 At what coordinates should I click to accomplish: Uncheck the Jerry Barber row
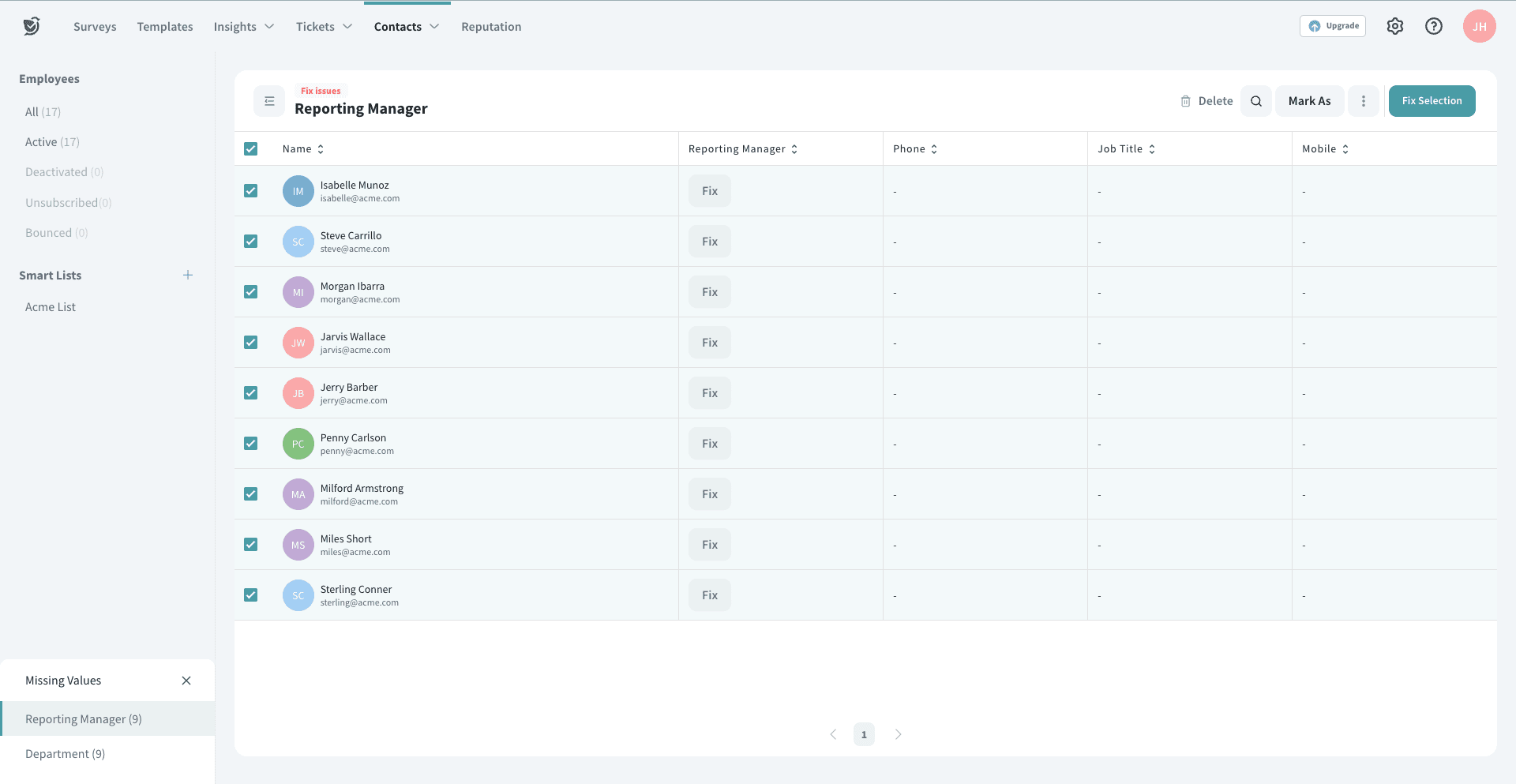(251, 393)
